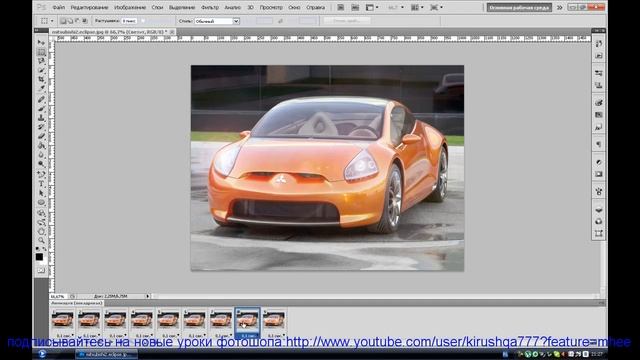The image size is (640, 360).
Task: Select the Dodge tool
Action: point(41,164)
